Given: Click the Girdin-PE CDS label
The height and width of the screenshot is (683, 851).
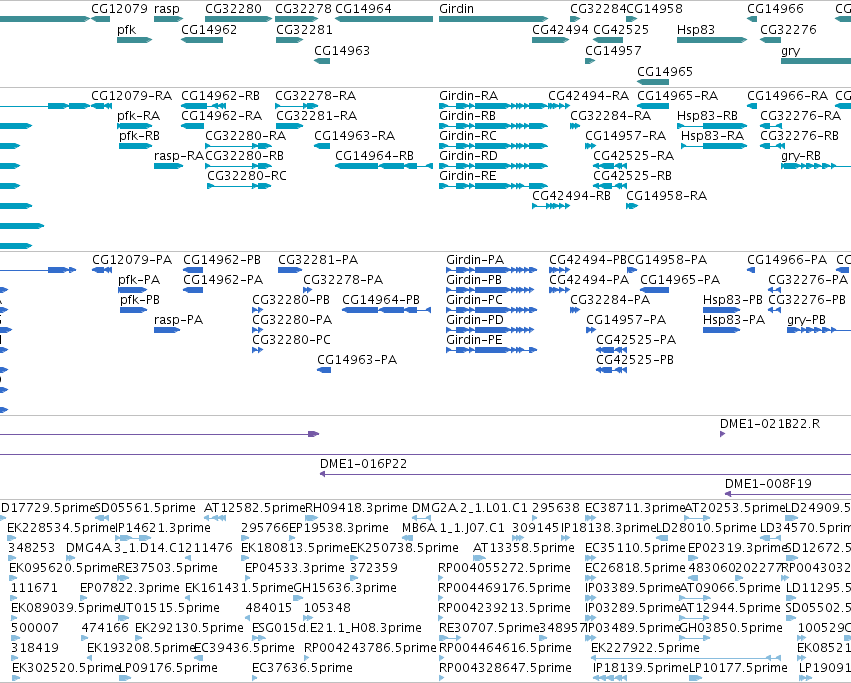Looking at the screenshot, I should (474, 339).
